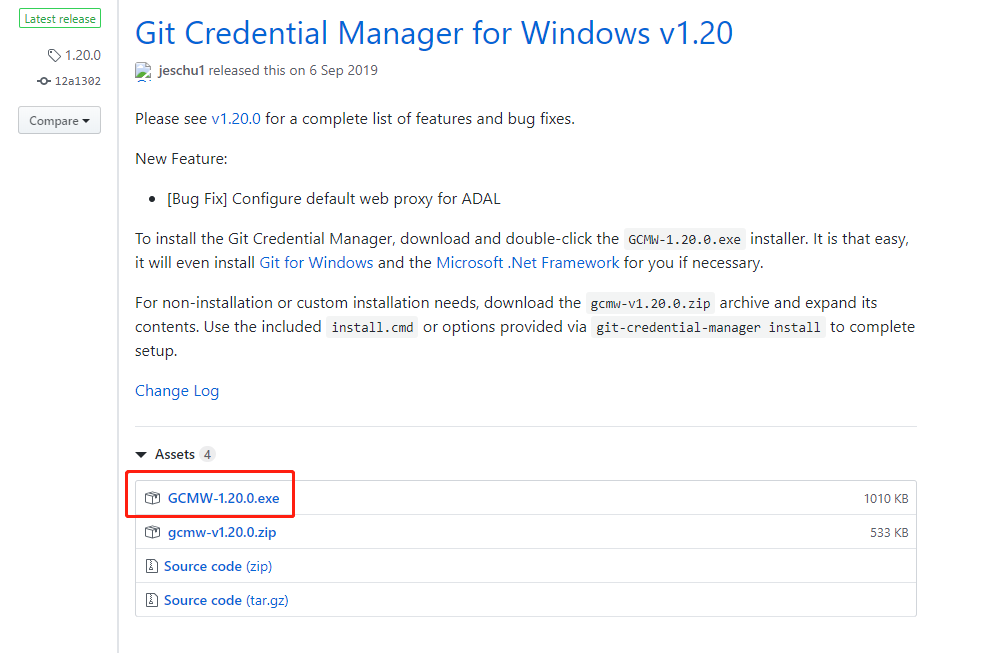Click the zip file icon beside Source code (zip)
The image size is (1003, 653).
click(152, 566)
